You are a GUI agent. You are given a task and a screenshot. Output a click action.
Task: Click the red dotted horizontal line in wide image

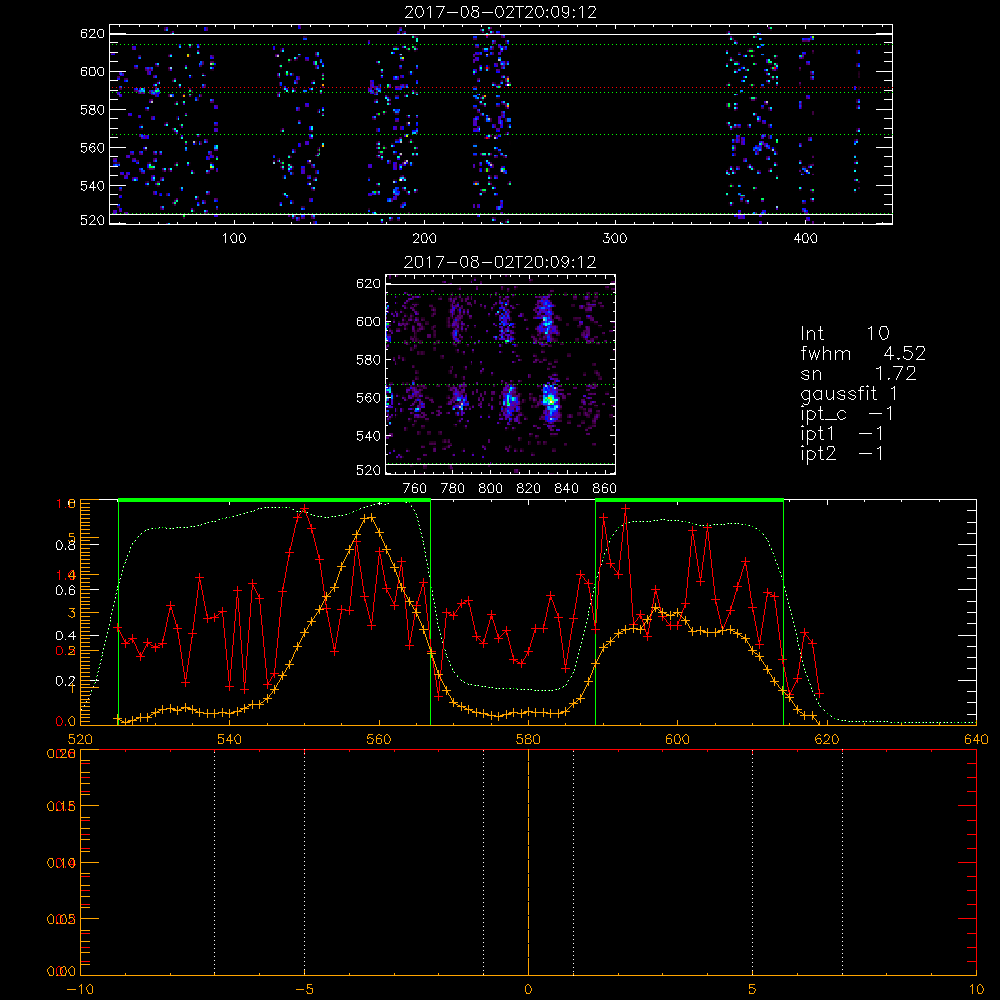tap(501, 87)
